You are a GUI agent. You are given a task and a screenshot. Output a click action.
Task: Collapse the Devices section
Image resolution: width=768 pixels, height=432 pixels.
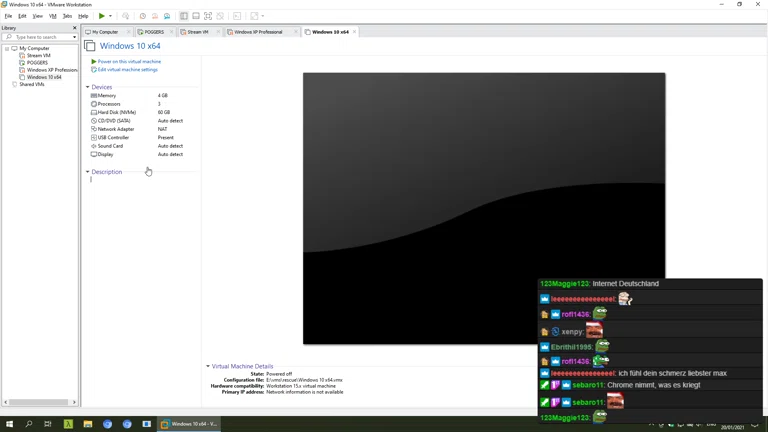(88, 87)
